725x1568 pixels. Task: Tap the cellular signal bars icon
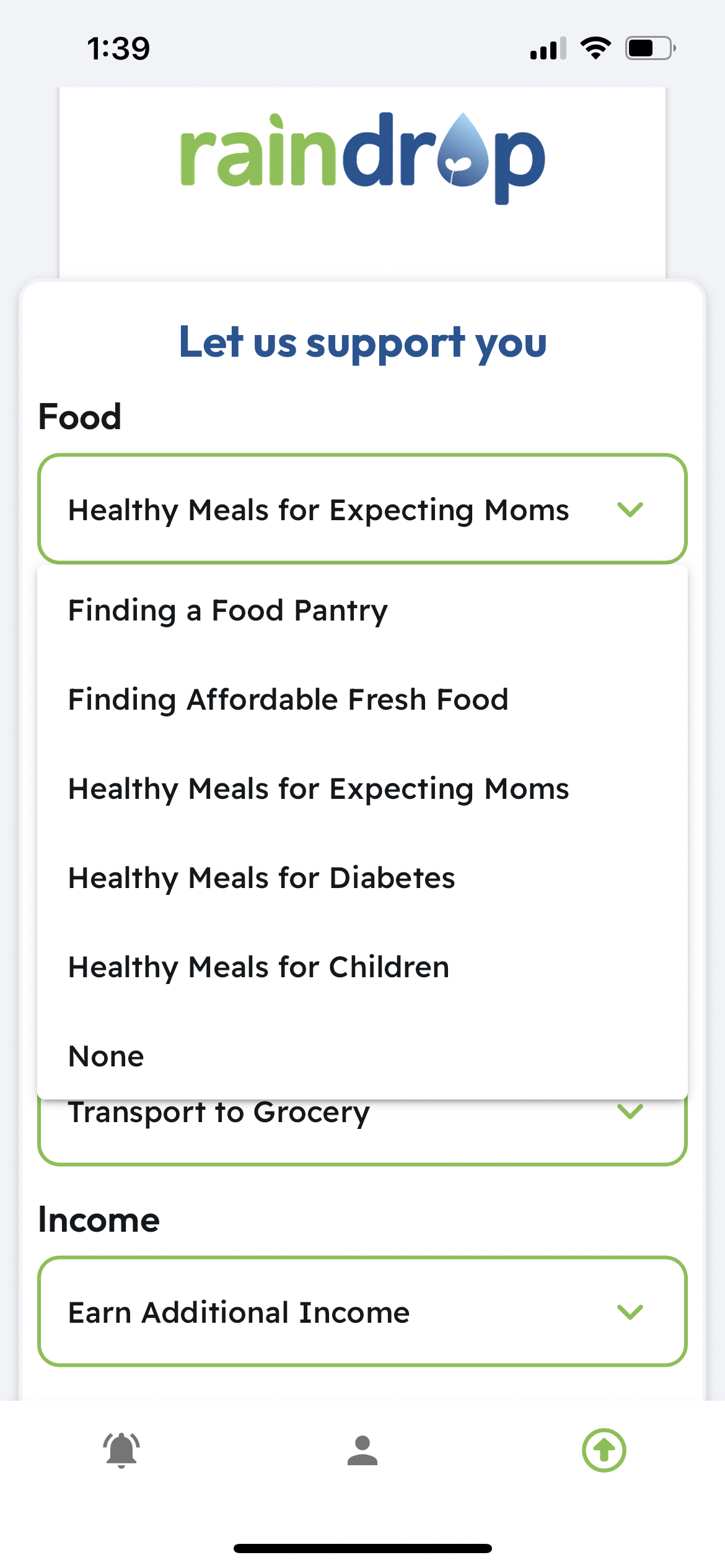(548, 48)
